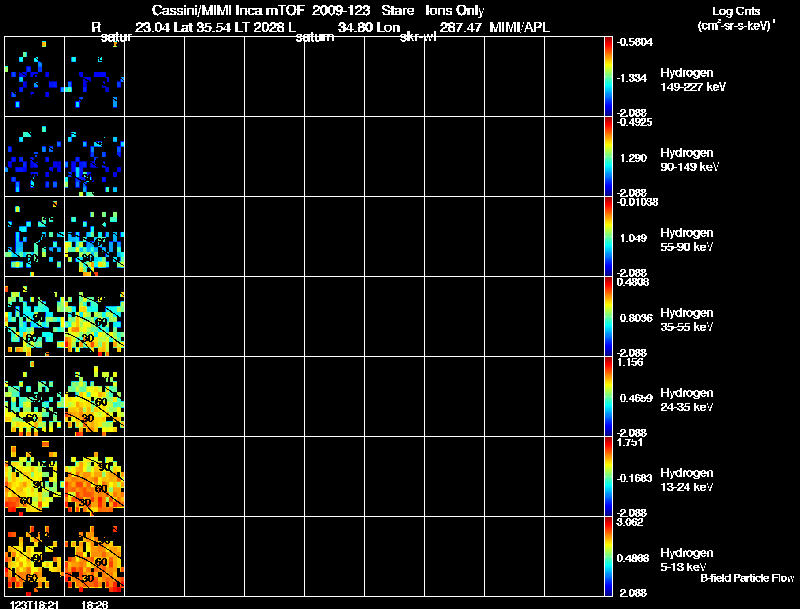Select the 18:21 image in the 55-90 keV row

click(x=35, y=237)
